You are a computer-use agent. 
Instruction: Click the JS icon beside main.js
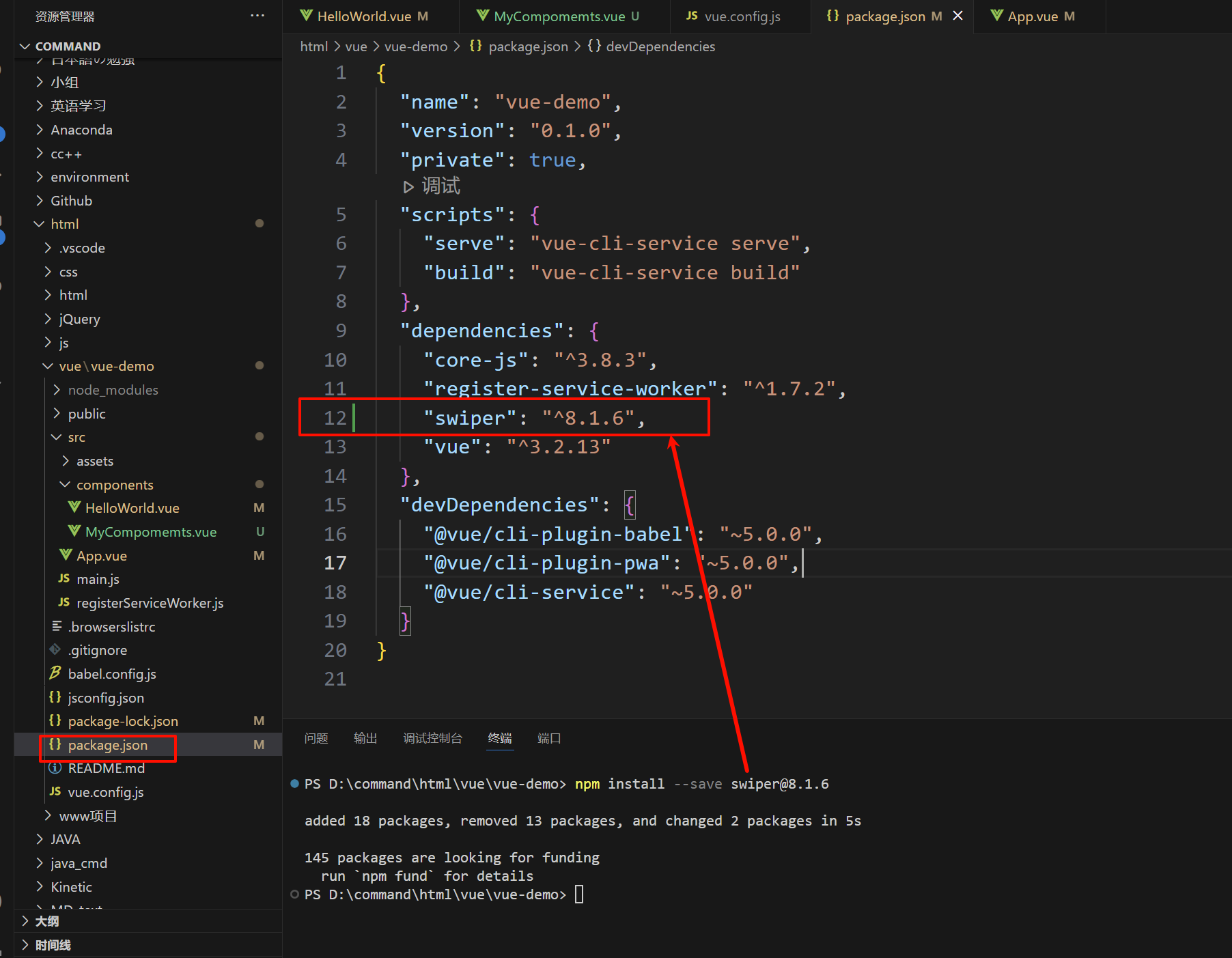[x=64, y=578]
